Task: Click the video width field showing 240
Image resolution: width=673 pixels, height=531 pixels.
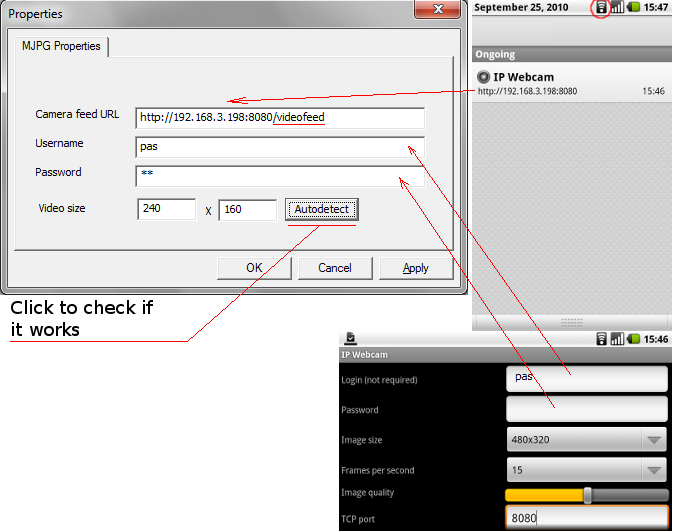Action: 166,210
